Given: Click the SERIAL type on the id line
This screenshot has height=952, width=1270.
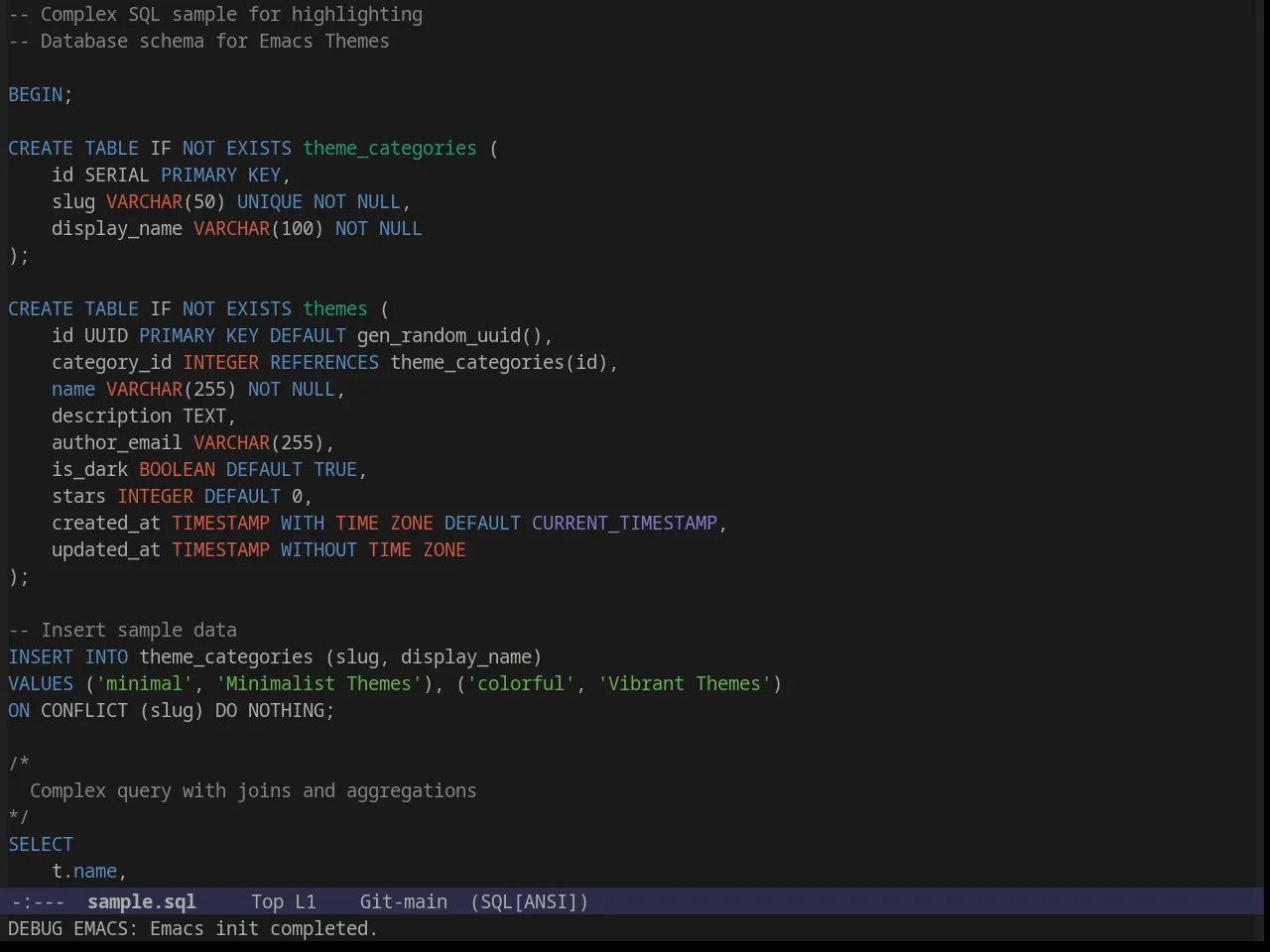Looking at the screenshot, I should tap(117, 175).
